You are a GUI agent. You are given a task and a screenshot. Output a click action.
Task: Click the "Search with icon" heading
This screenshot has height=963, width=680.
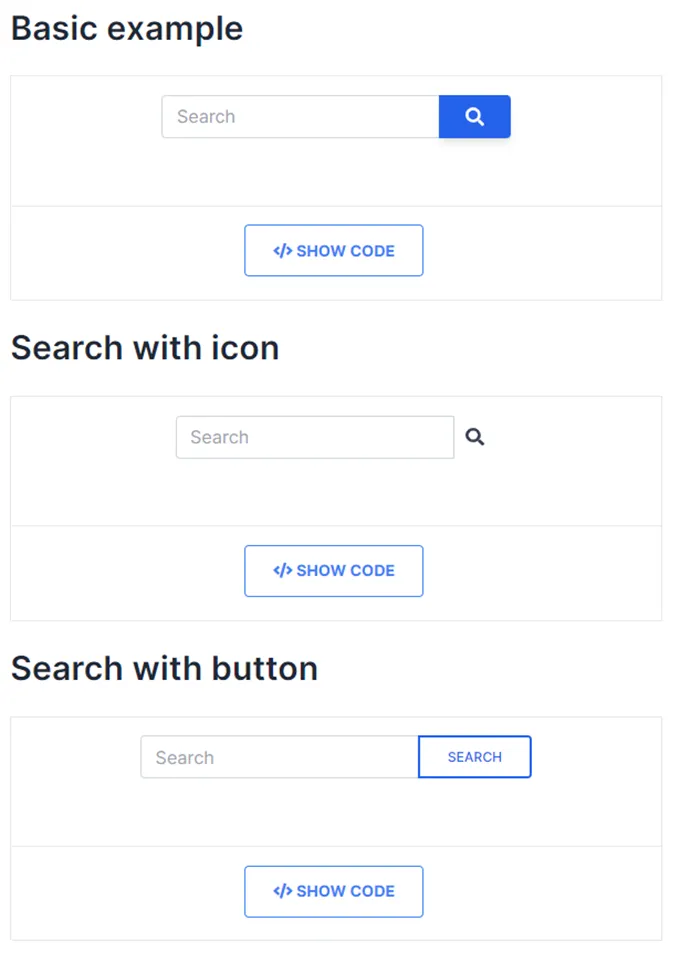(145, 348)
